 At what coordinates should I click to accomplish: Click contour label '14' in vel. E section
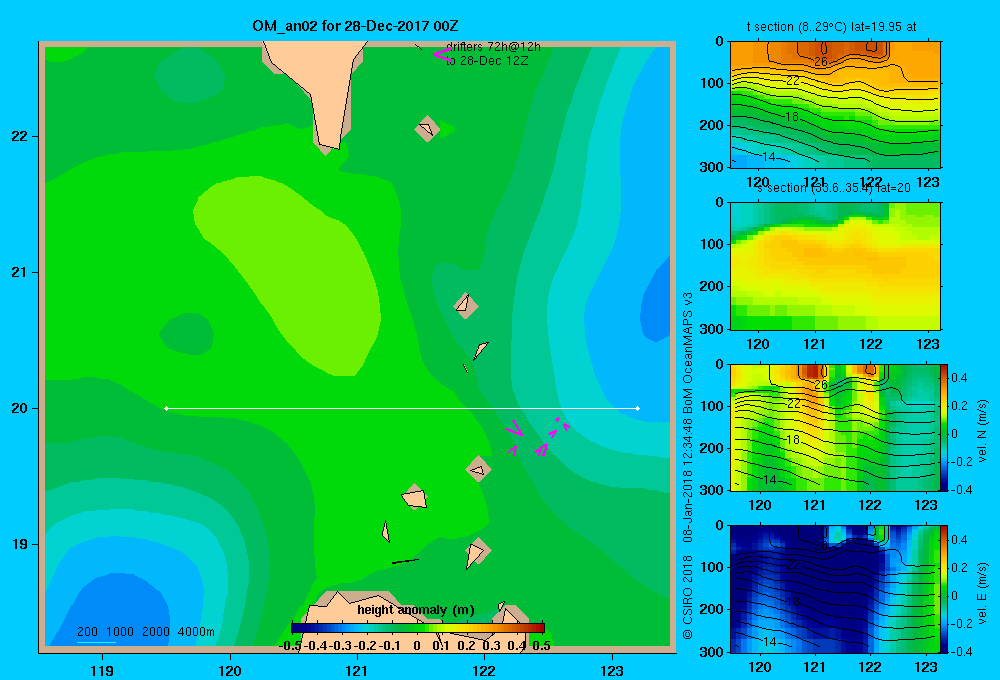770,641
